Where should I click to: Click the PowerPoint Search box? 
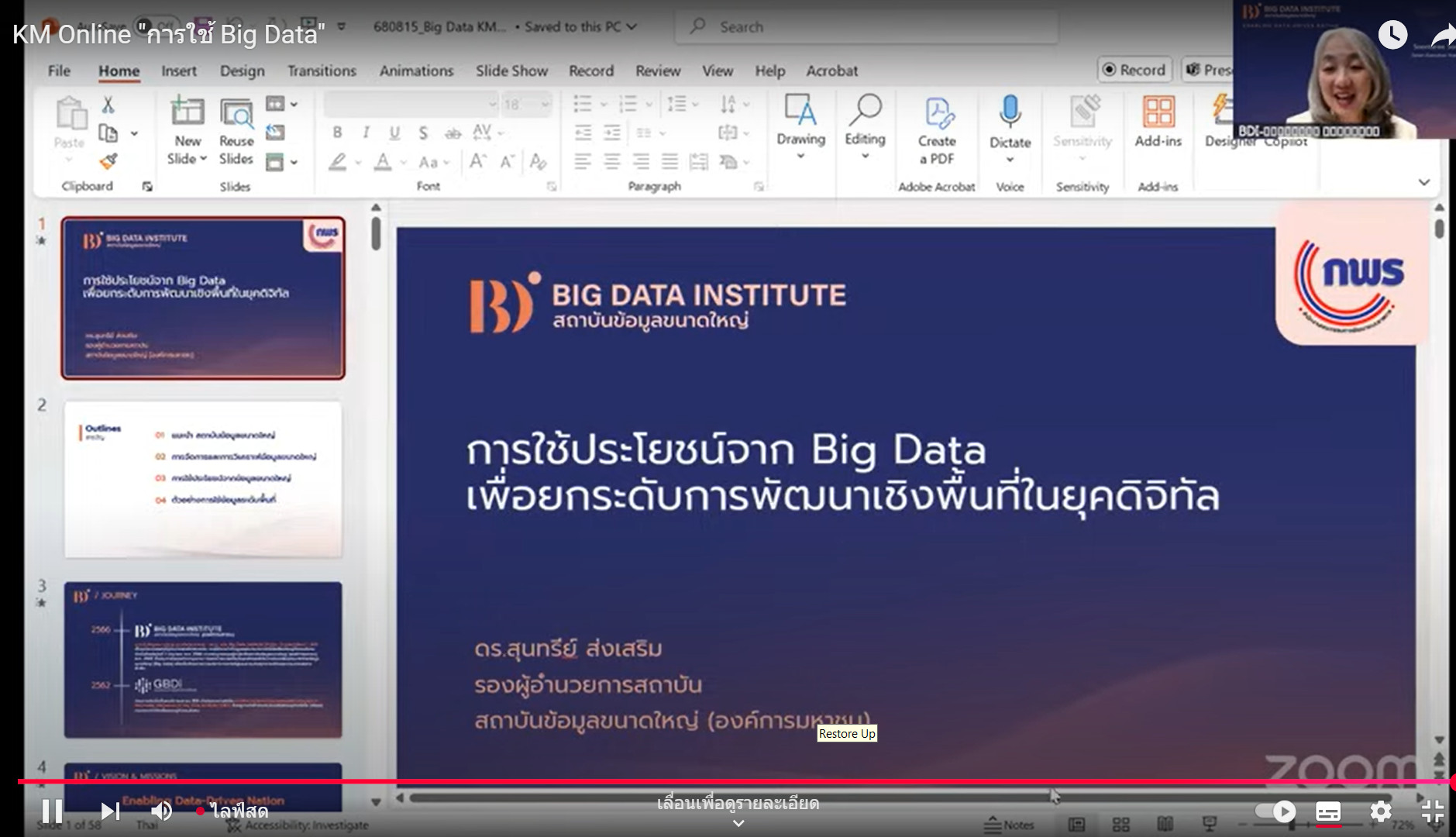(x=866, y=27)
